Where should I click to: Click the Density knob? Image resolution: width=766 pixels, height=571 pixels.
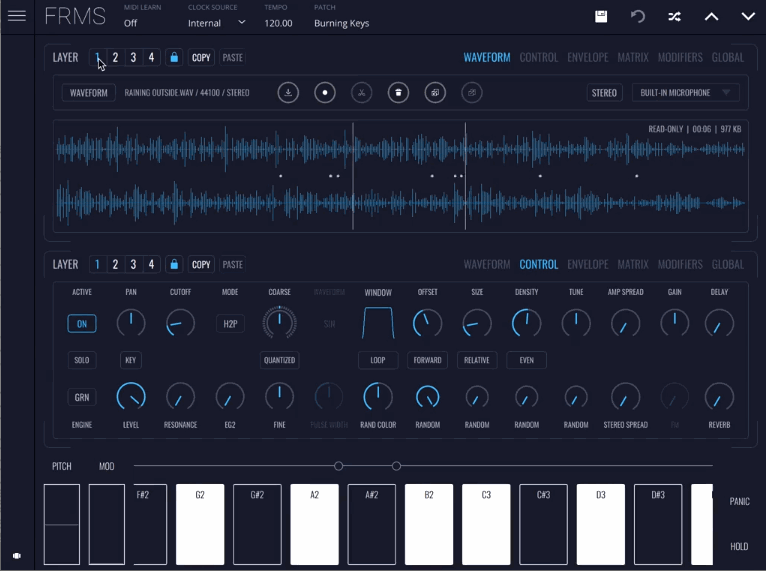pos(526,323)
